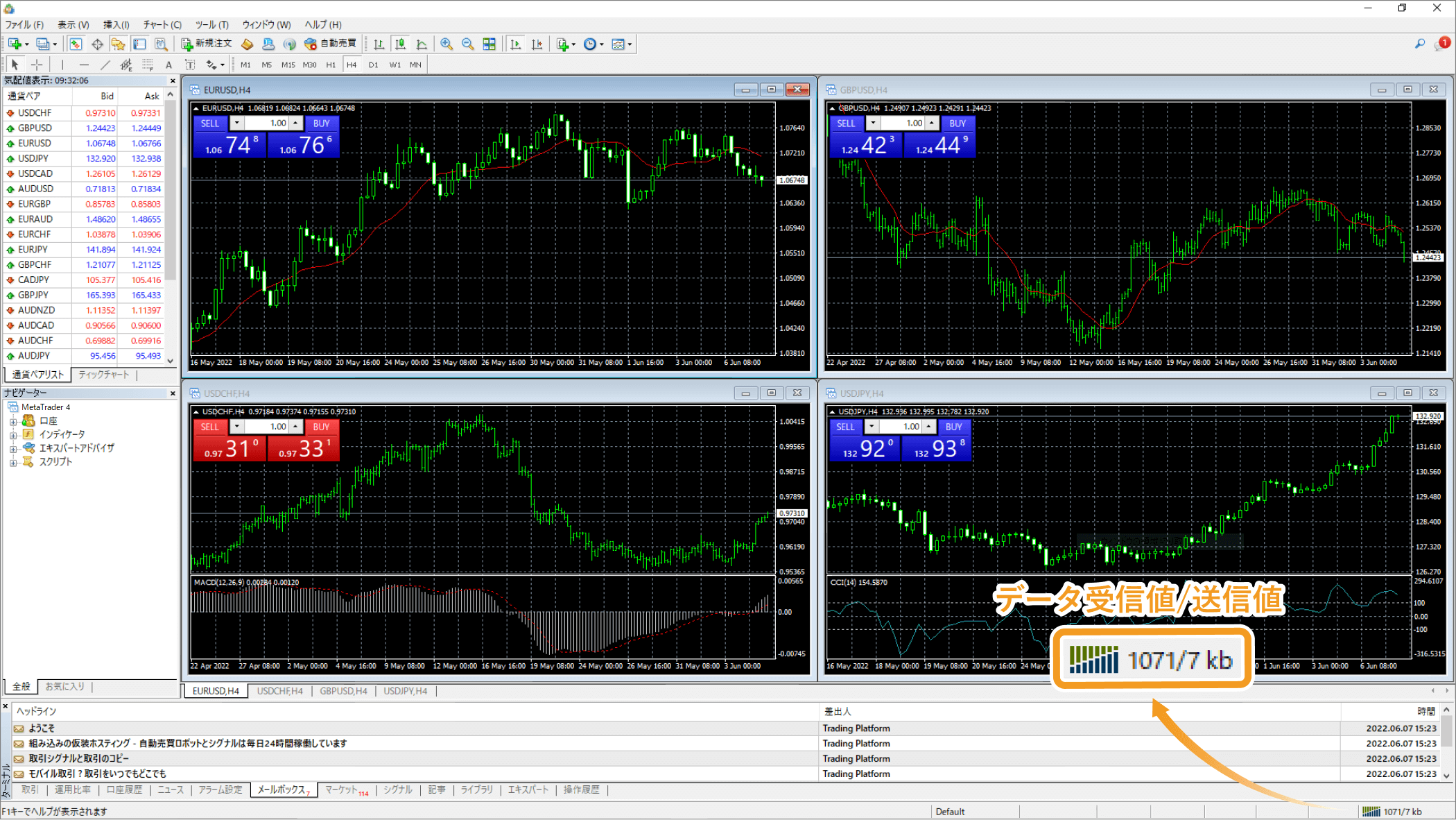
Task: Switch to the 口座履歴 terminal tab
Action: click(x=124, y=789)
